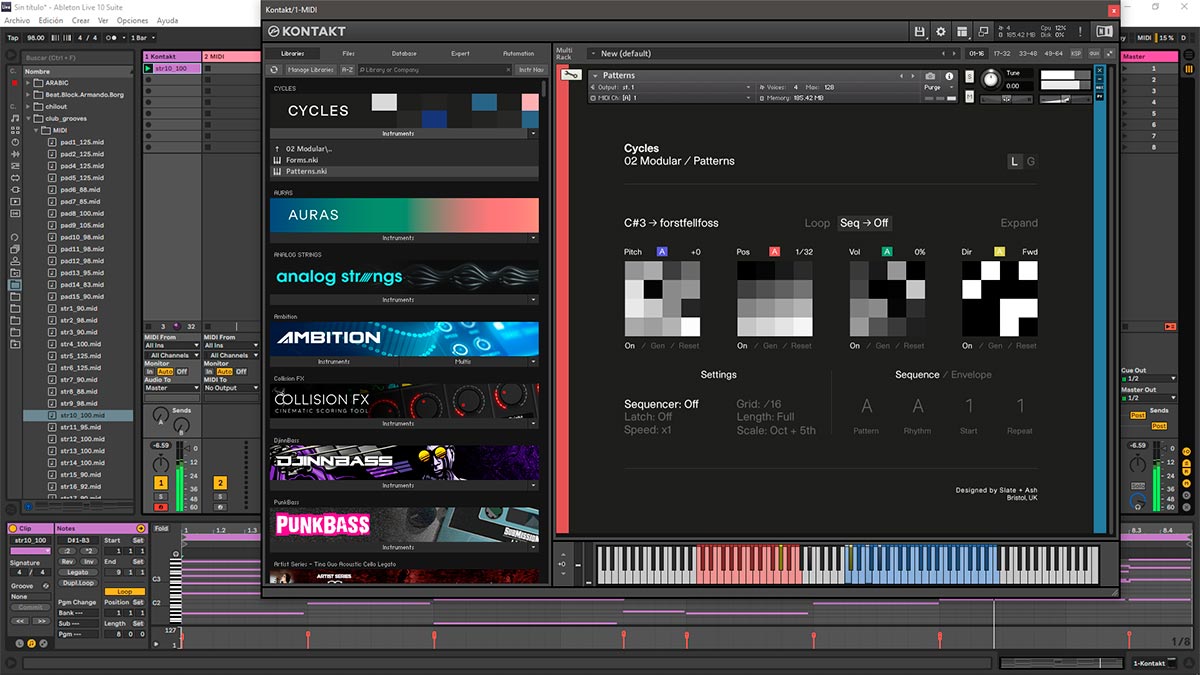This screenshot has width=1200, height=675.
Task: Click Seq → Off mode button
Action: click(864, 223)
